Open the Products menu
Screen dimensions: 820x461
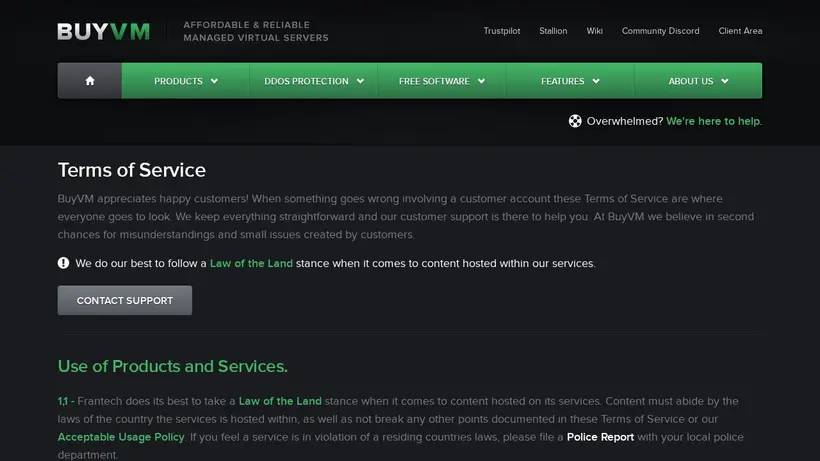click(x=186, y=80)
